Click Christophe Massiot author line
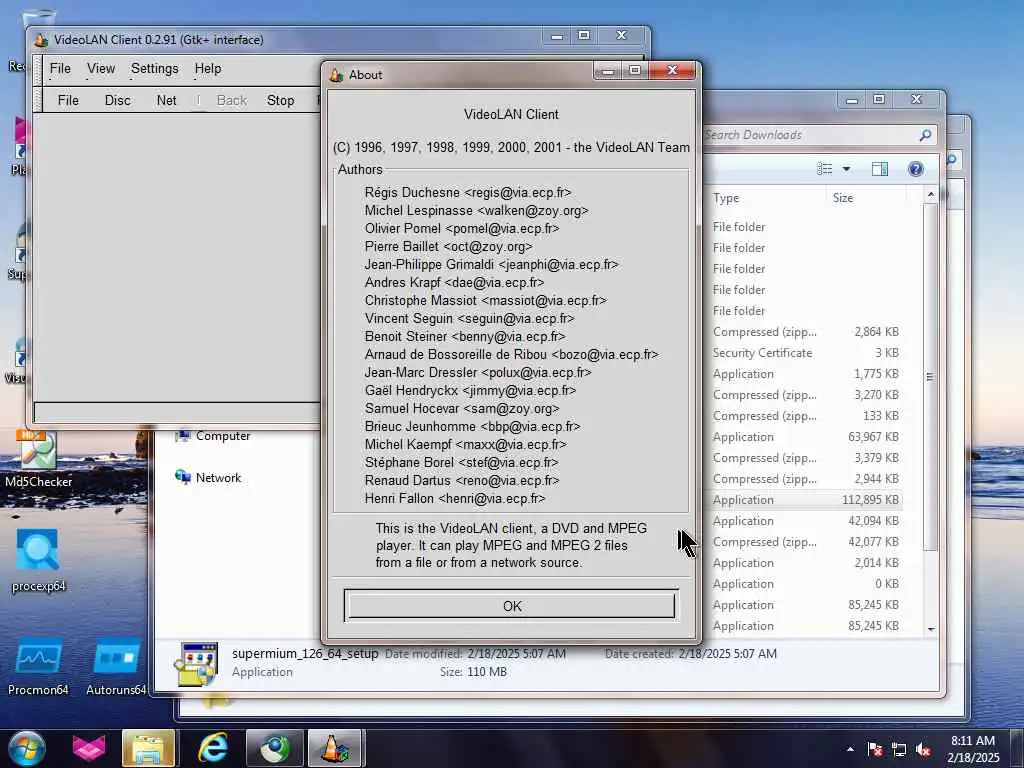The height and width of the screenshot is (768, 1024). pos(485,301)
